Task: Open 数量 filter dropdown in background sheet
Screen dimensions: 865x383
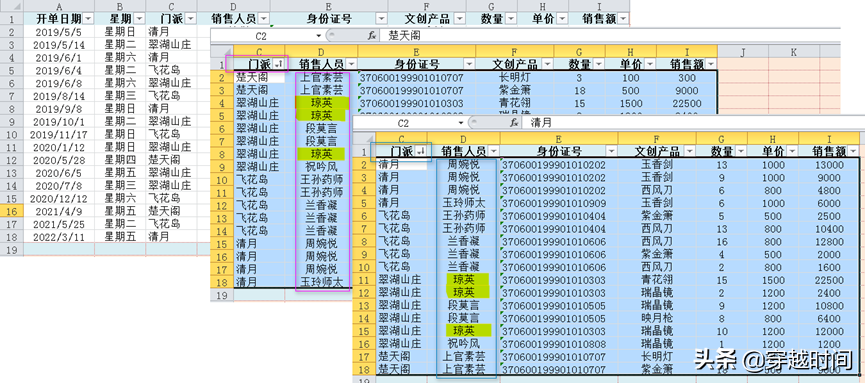Action: coord(510,19)
